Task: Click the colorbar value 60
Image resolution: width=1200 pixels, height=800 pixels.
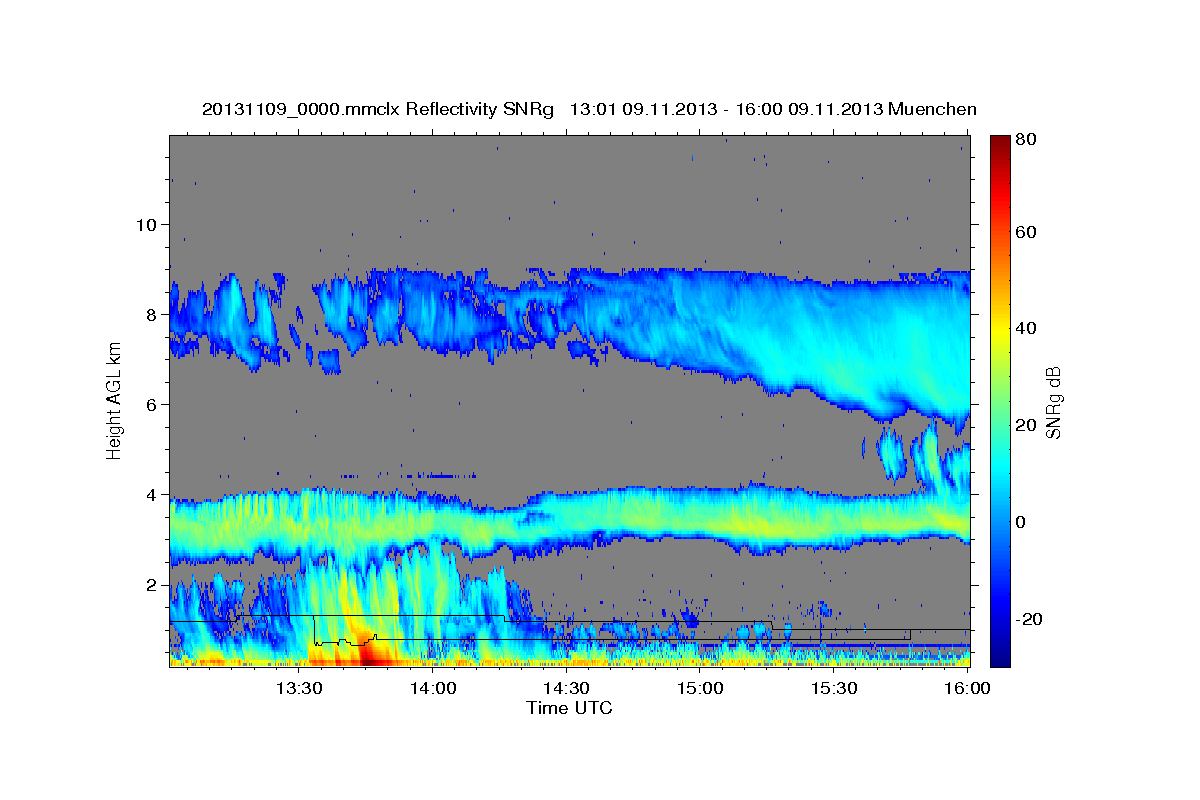Action: click(1026, 232)
